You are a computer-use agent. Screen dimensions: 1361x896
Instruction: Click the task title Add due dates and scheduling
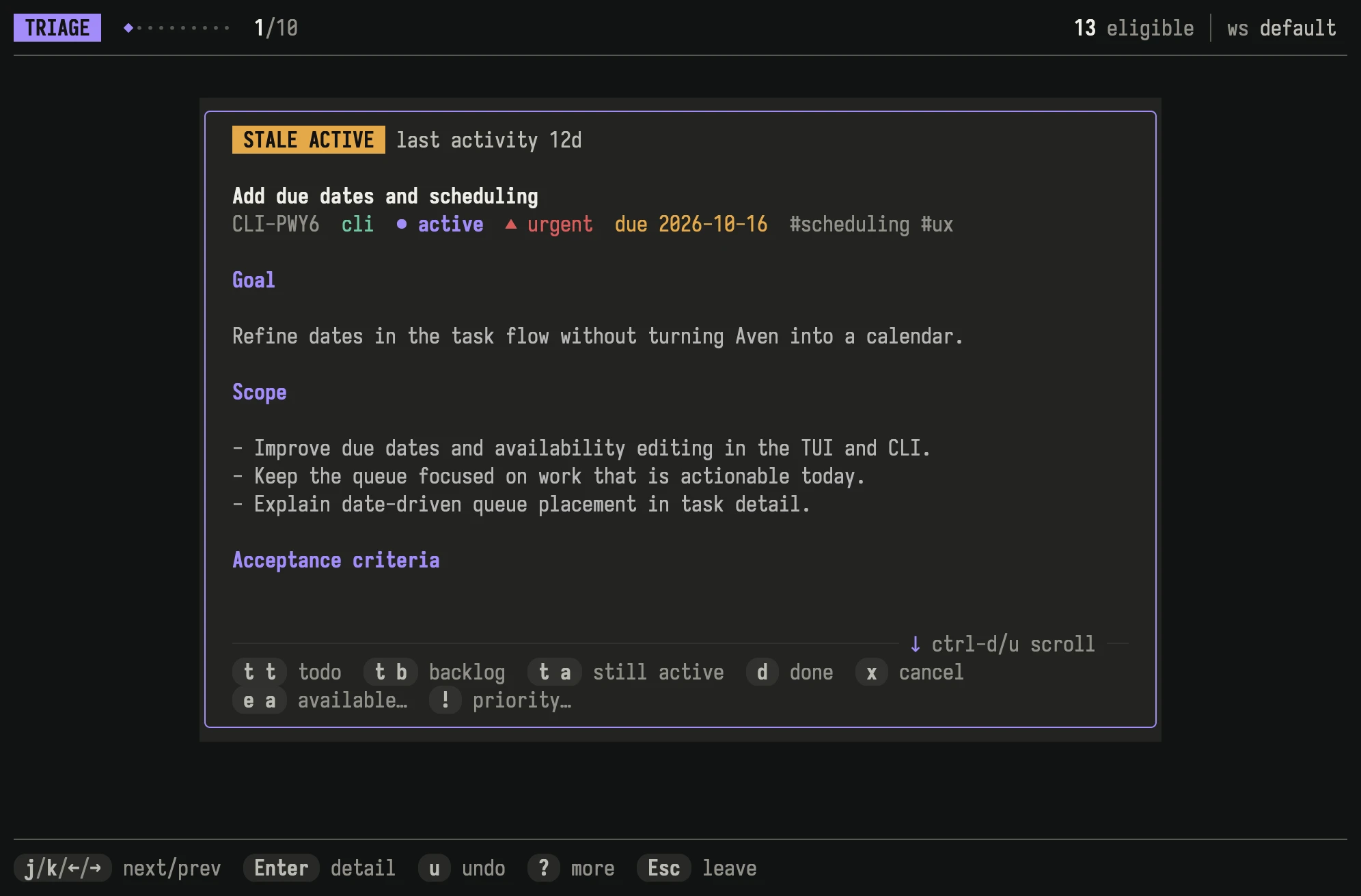coord(385,196)
